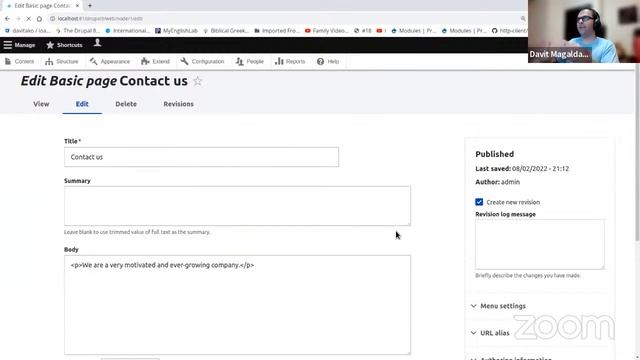Click the browser address bar URL
The width and height of the screenshot is (640, 360).
pos(100,18)
